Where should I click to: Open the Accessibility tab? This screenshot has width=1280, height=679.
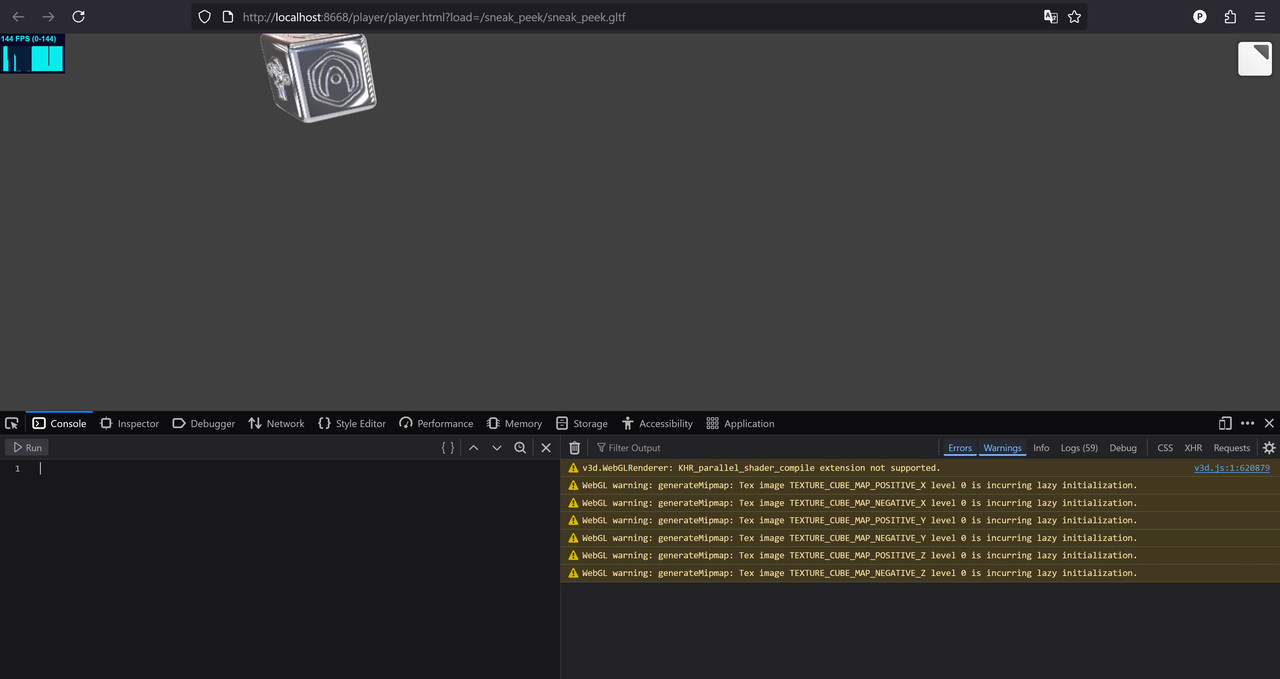[657, 423]
